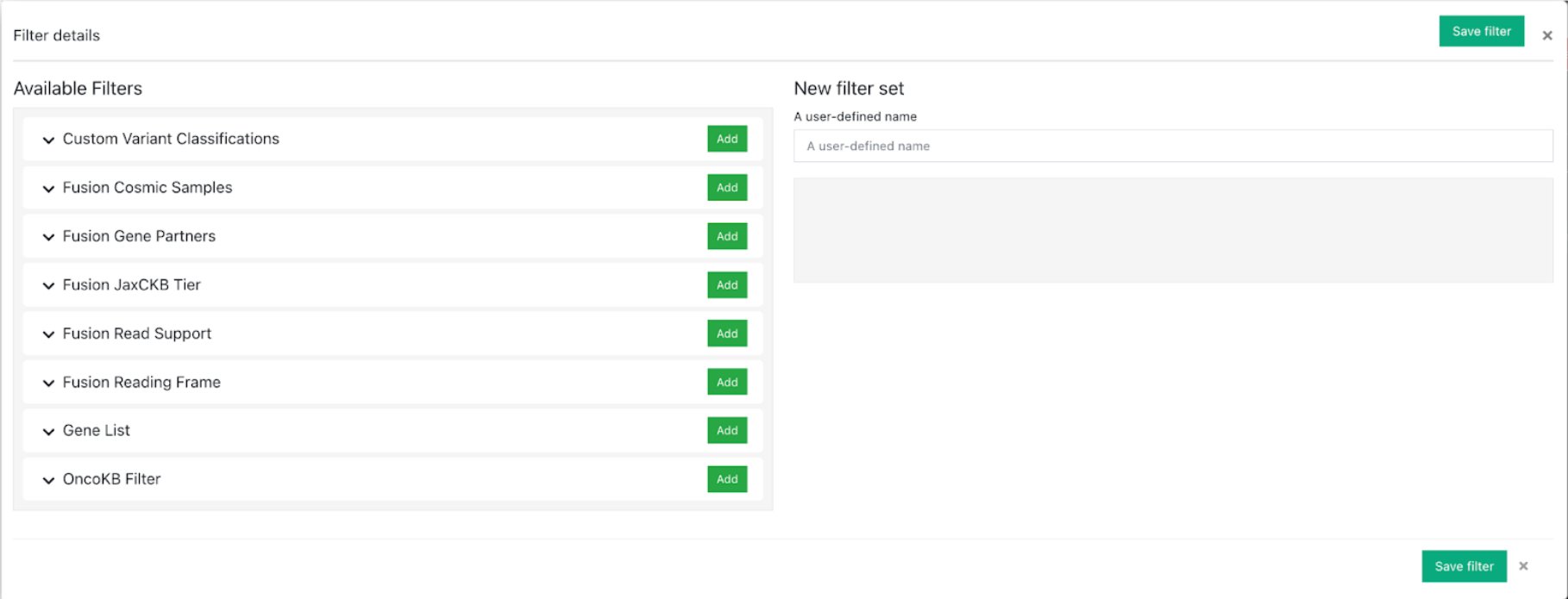Viewport: 1568px width, 599px height.
Task: Add the Fusion JaxCKB Tier filter
Action: pos(726,284)
